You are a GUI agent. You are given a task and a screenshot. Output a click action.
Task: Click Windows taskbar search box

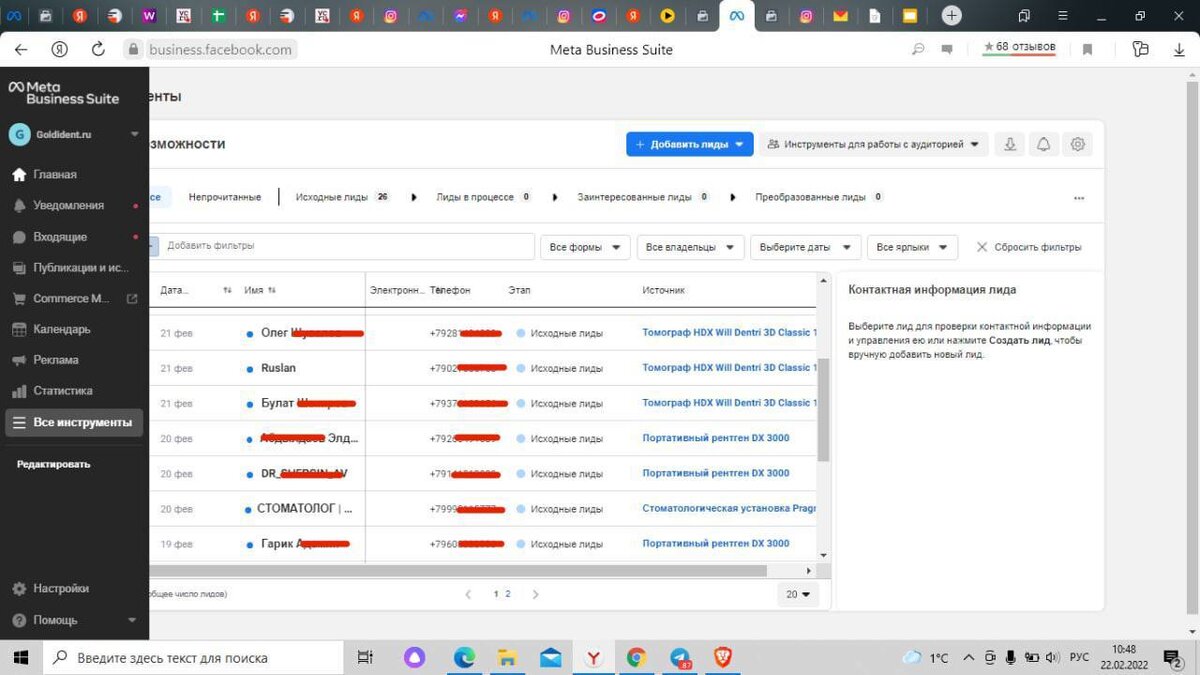[x=193, y=658]
